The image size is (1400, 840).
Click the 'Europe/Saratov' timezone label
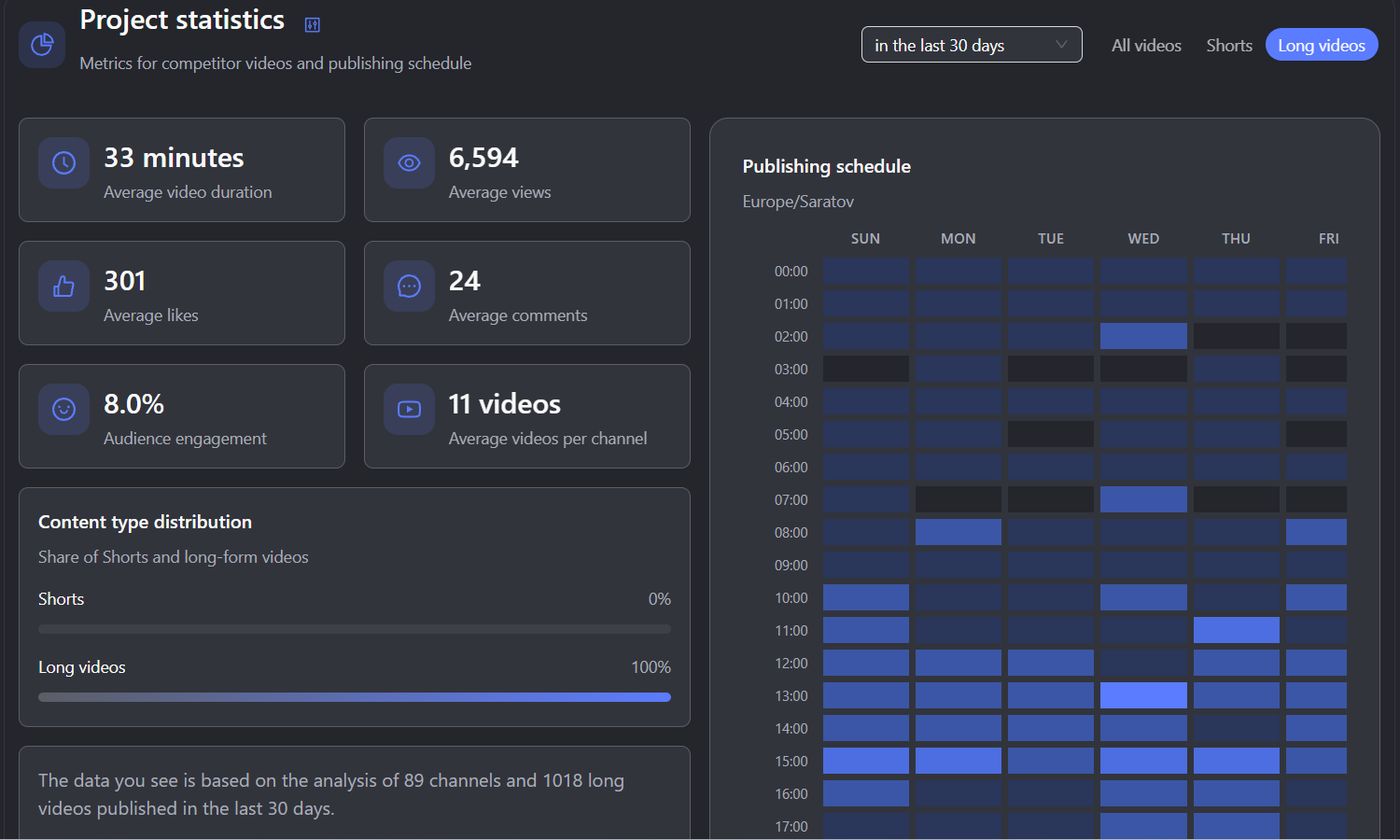click(798, 202)
